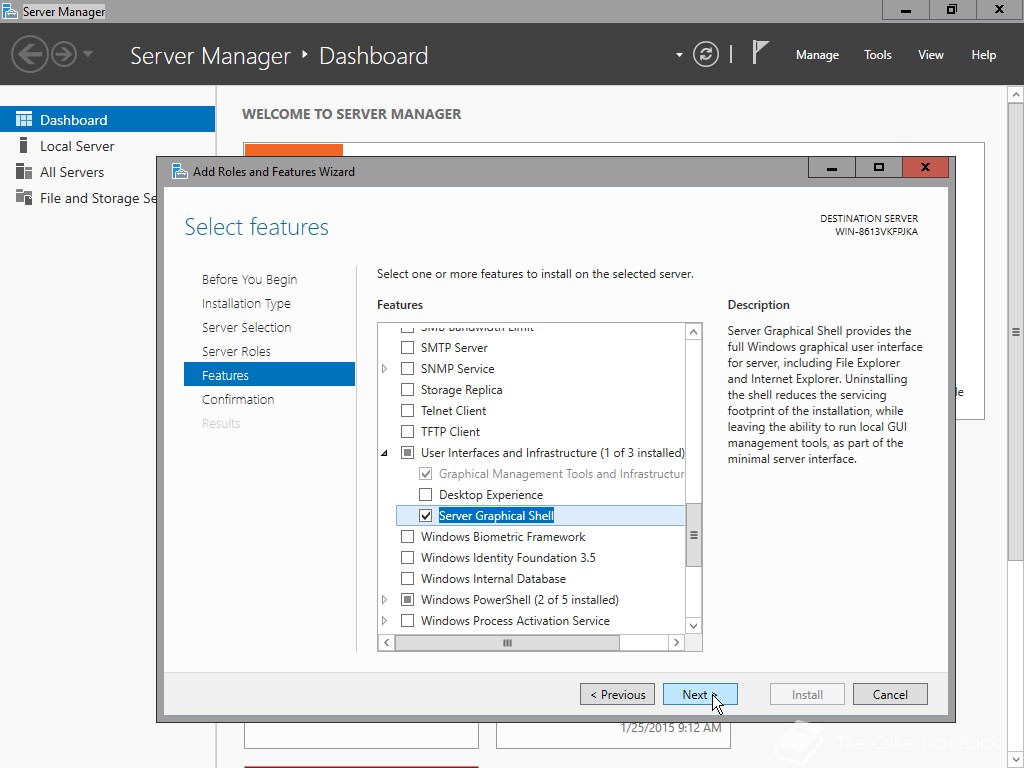
Task: Click the Previous button
Action: [617, 694]
